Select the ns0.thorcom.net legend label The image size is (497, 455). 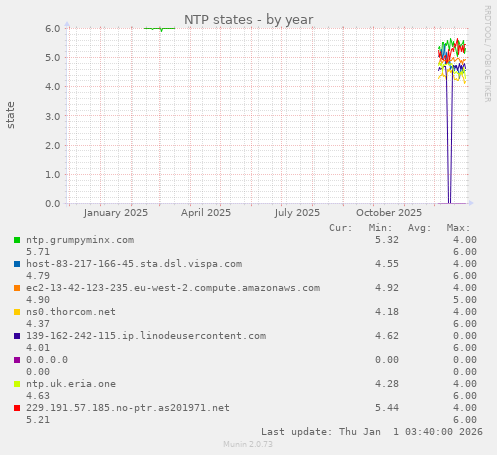(71, 312)
